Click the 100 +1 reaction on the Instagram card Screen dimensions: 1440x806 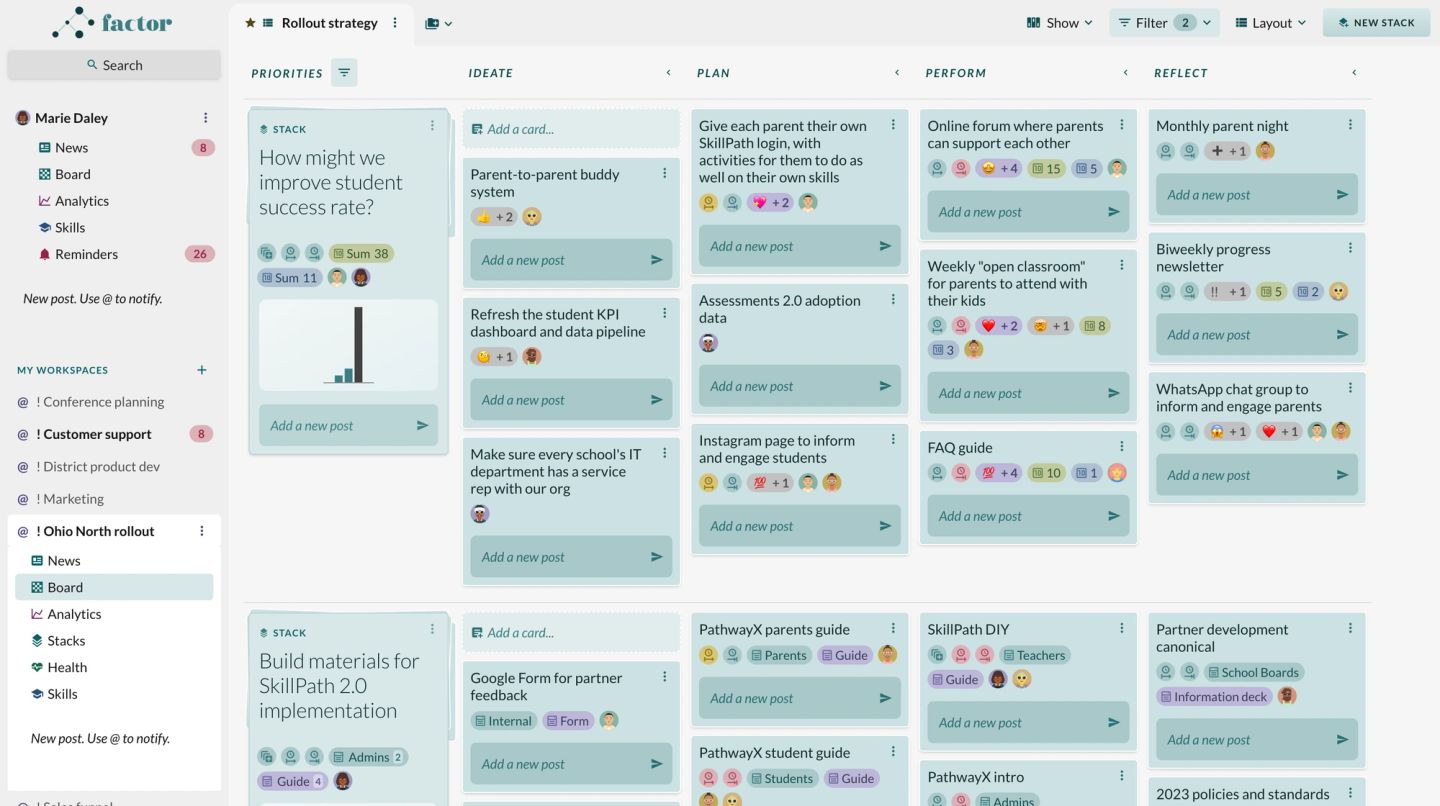[770, 483]
